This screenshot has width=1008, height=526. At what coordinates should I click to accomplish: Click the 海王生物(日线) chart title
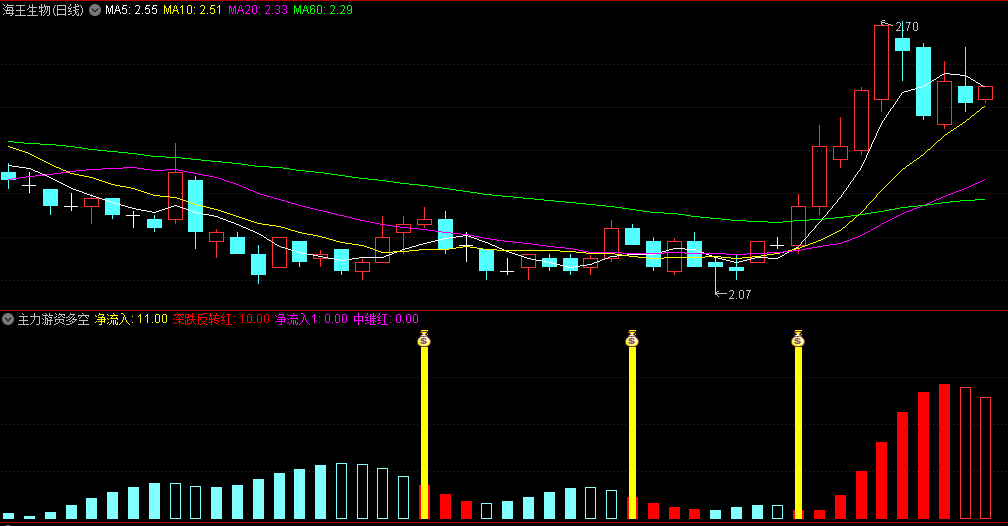coord(43,10)
